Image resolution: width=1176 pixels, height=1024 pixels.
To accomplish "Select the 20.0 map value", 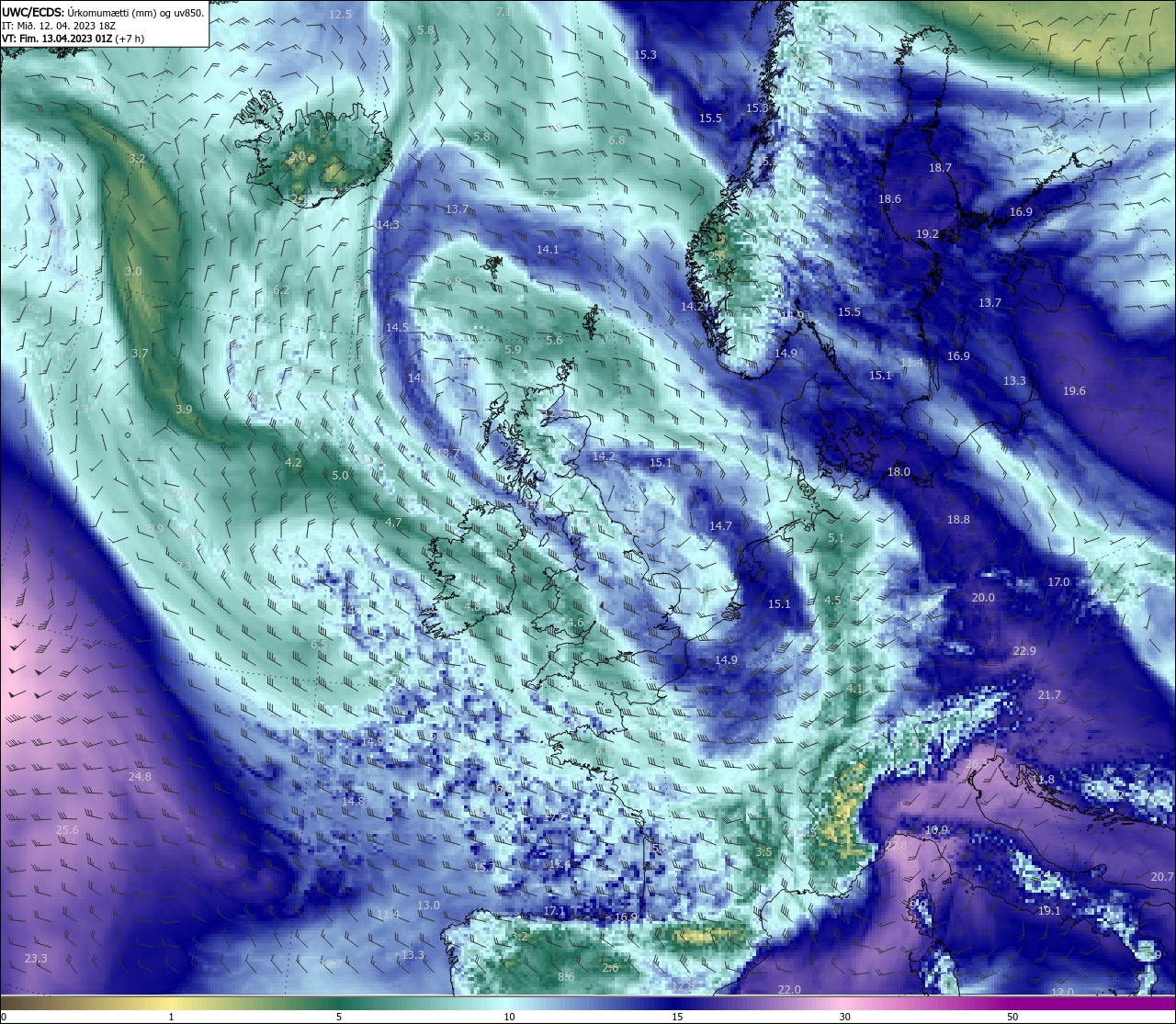I will (x=983, y=598).
